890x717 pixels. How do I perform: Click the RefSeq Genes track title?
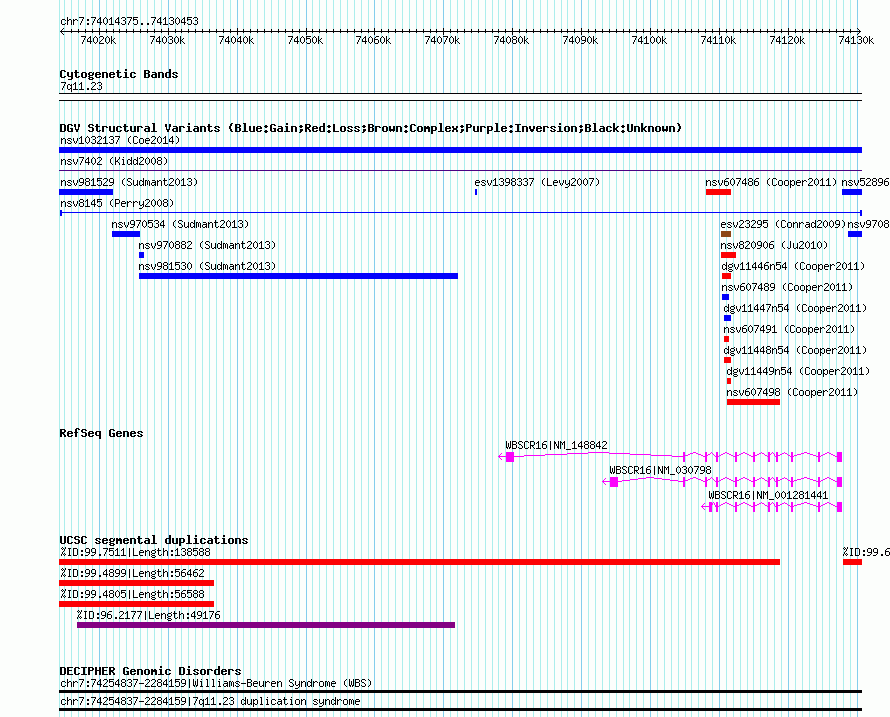(101, 433)
